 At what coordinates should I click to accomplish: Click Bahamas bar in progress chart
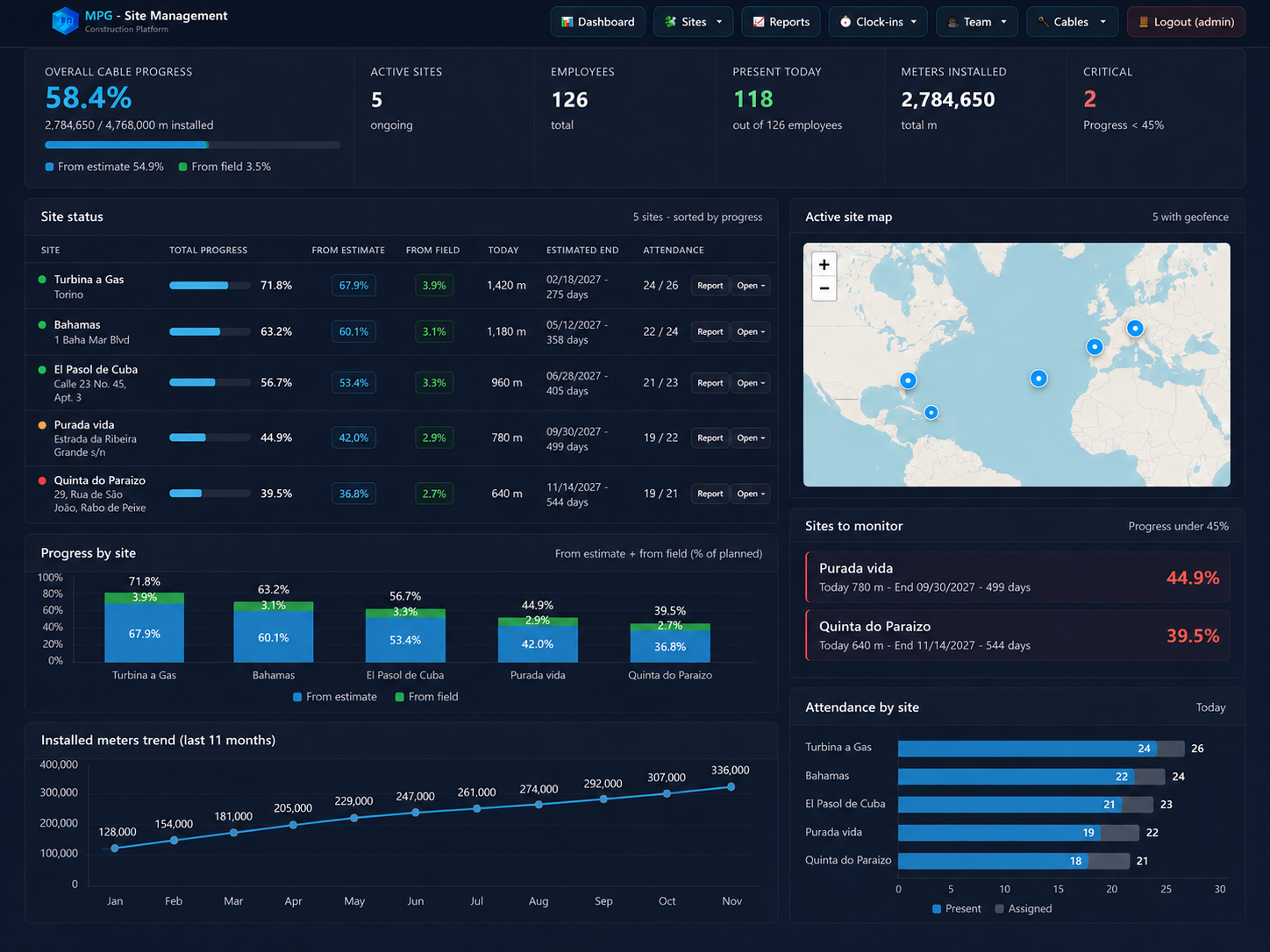click(x=274, y=631)
